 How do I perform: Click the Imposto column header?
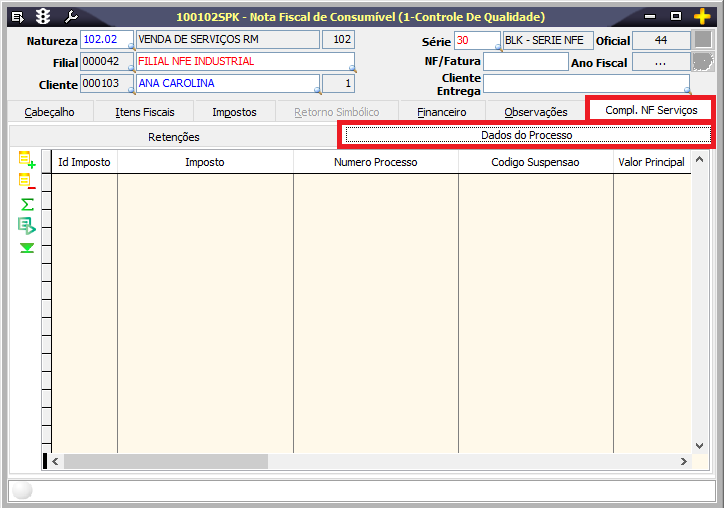205,162
